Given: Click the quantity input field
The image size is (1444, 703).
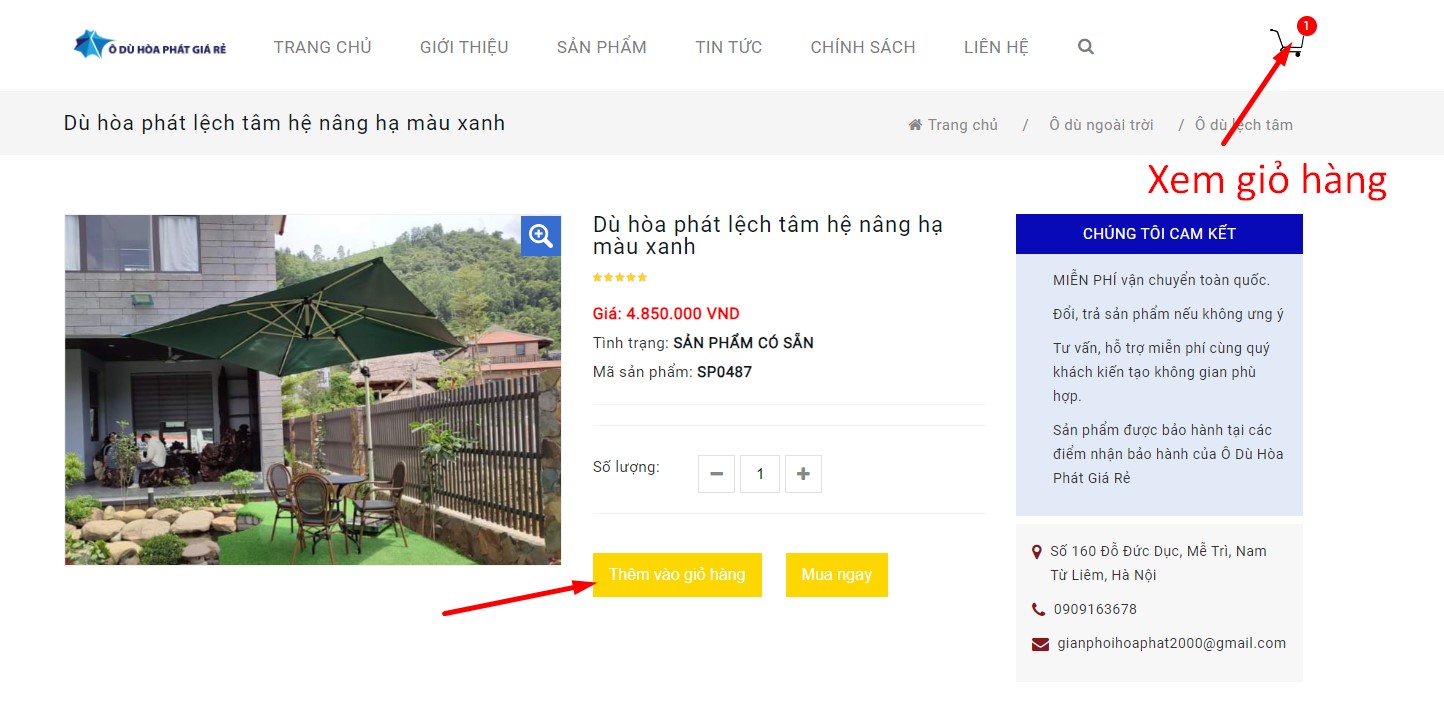Looking at the screenshot, I should (760, 474).
